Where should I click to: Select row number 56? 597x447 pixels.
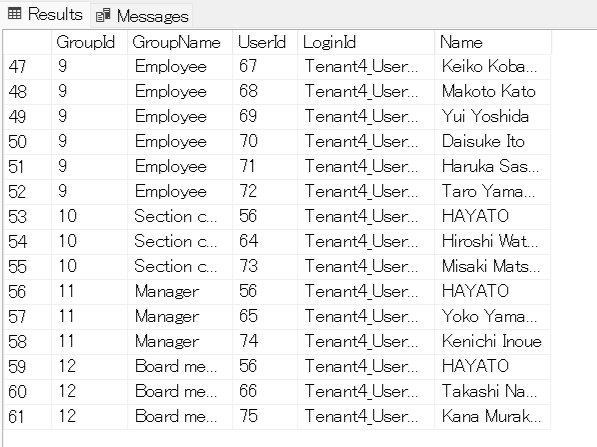(27, 292)
